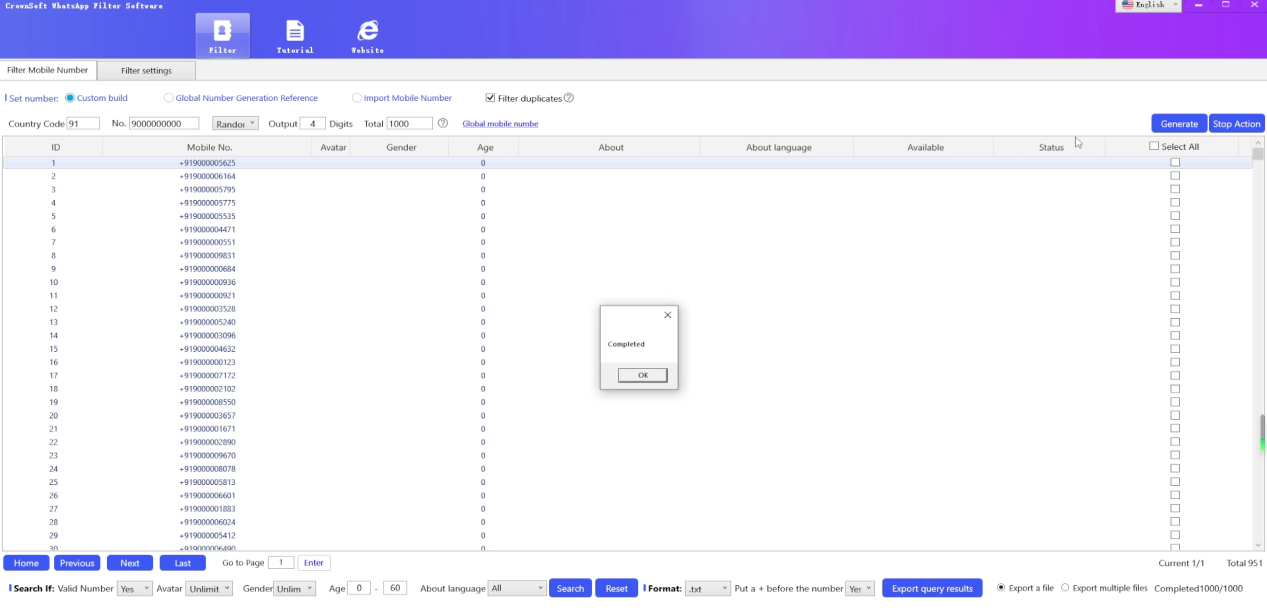The height and width of the screenshot is (613, 1267).
Task: Click the Last page button
Action: pyautogui.click(x=183, y=563)
